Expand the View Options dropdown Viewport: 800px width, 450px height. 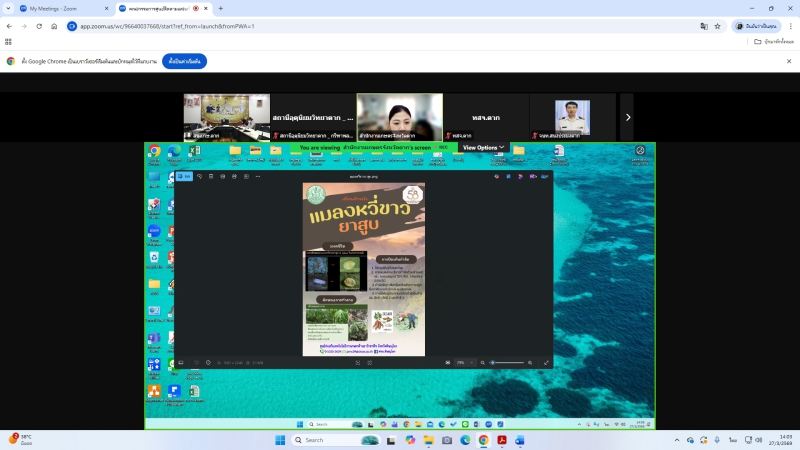click(483, 147)
